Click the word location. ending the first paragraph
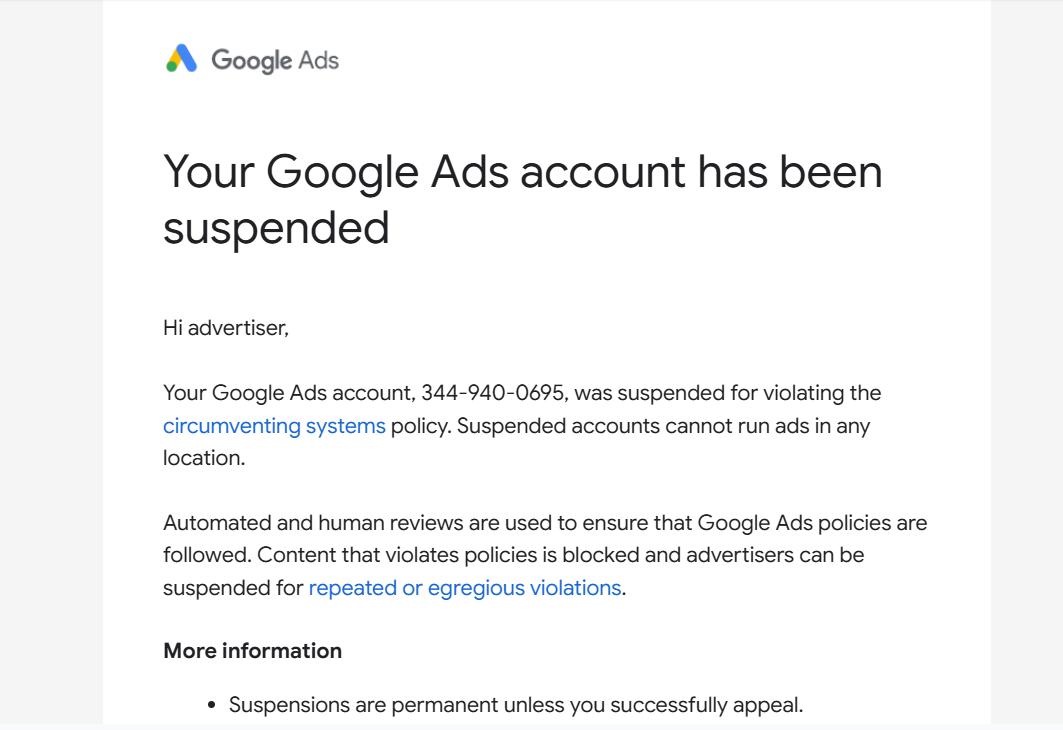1063x730 pixels. click(x=203, y=458)
